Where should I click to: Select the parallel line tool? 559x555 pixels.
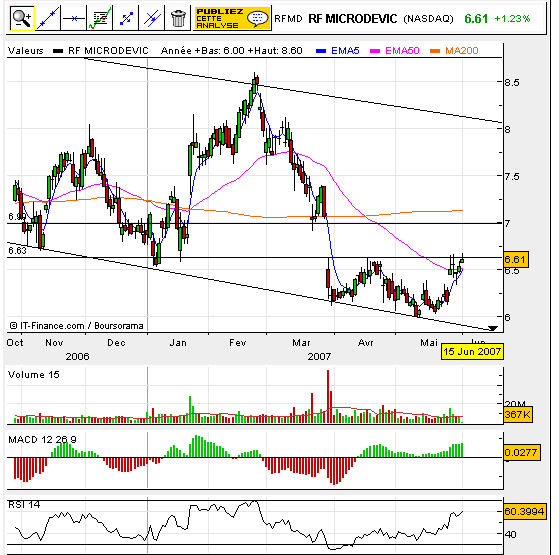[152, 18]
